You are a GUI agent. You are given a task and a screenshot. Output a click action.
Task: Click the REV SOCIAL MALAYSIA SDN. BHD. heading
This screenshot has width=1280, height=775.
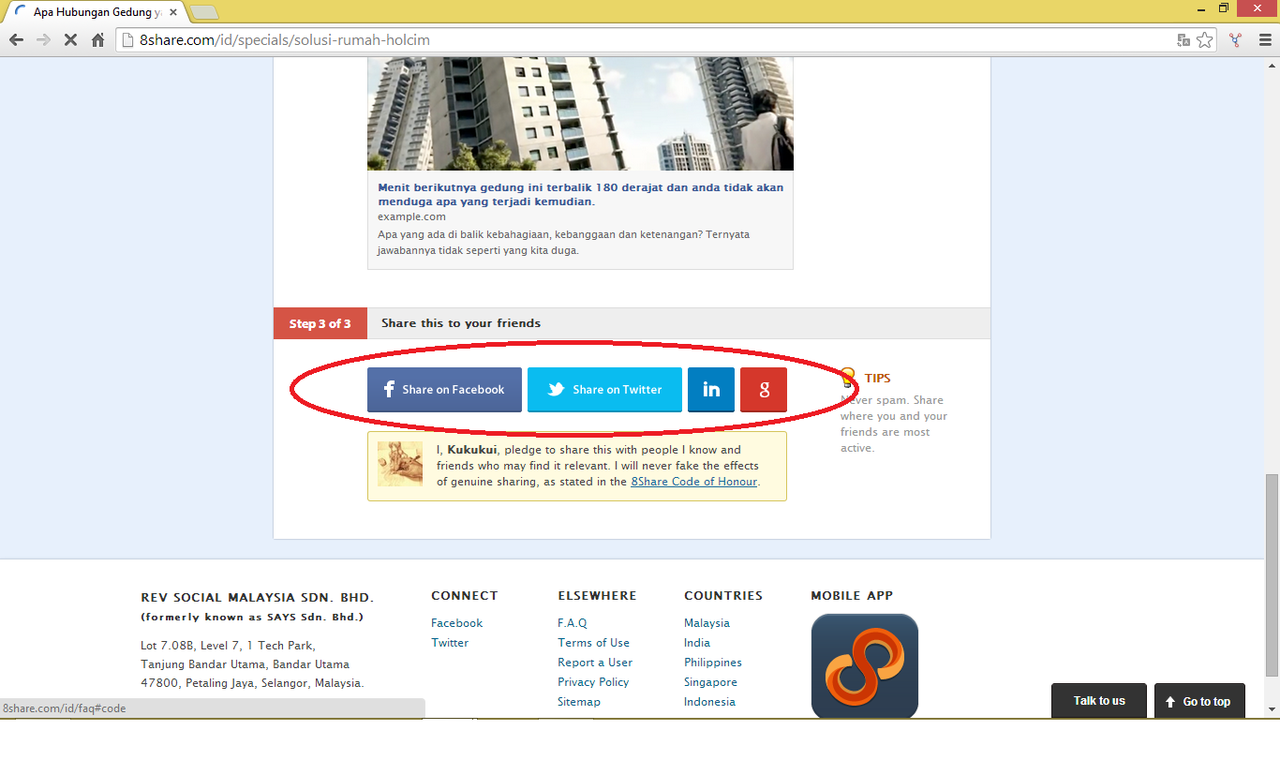[x=257, y=597]
